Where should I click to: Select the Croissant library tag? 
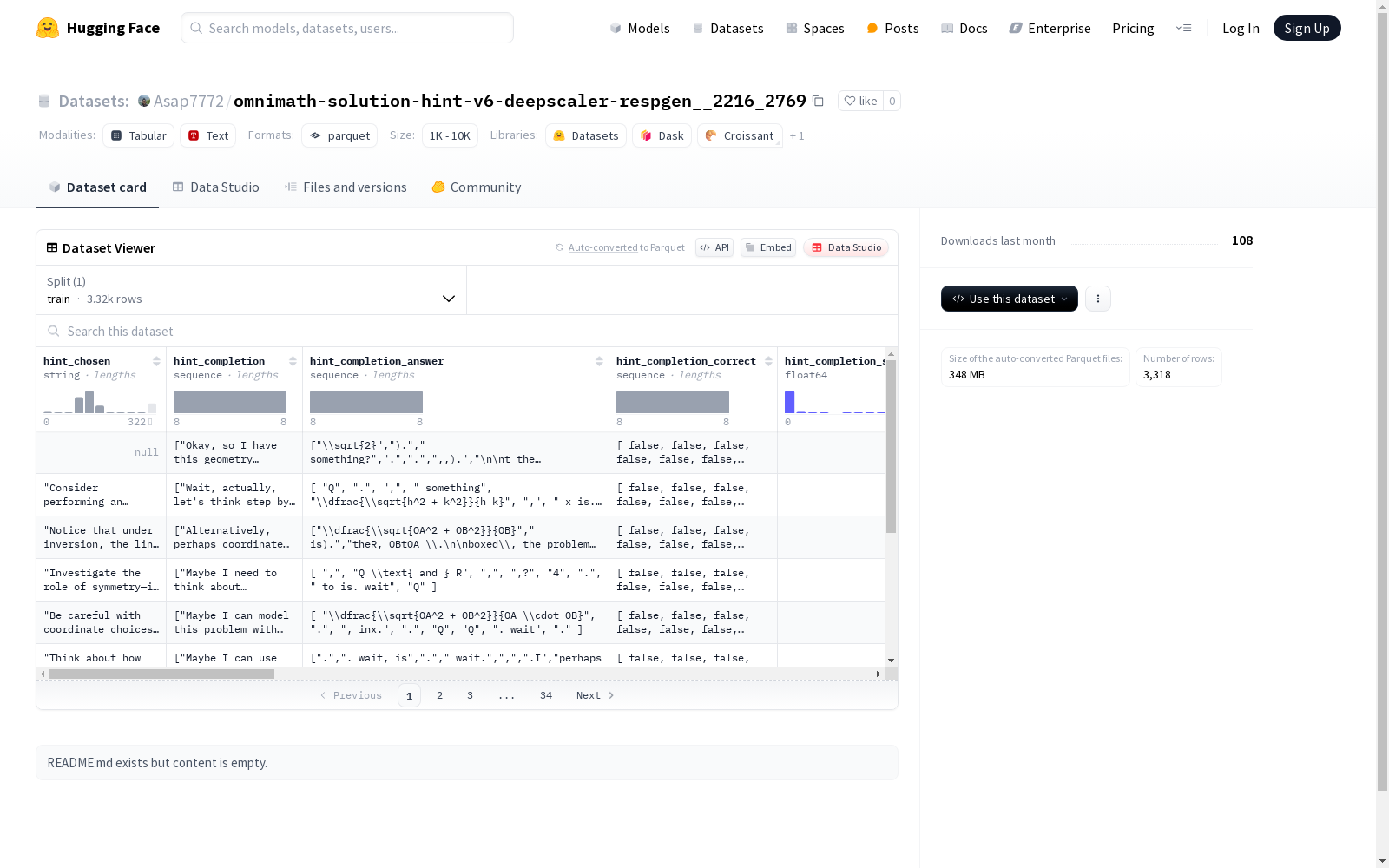click(x=740, y=135)
